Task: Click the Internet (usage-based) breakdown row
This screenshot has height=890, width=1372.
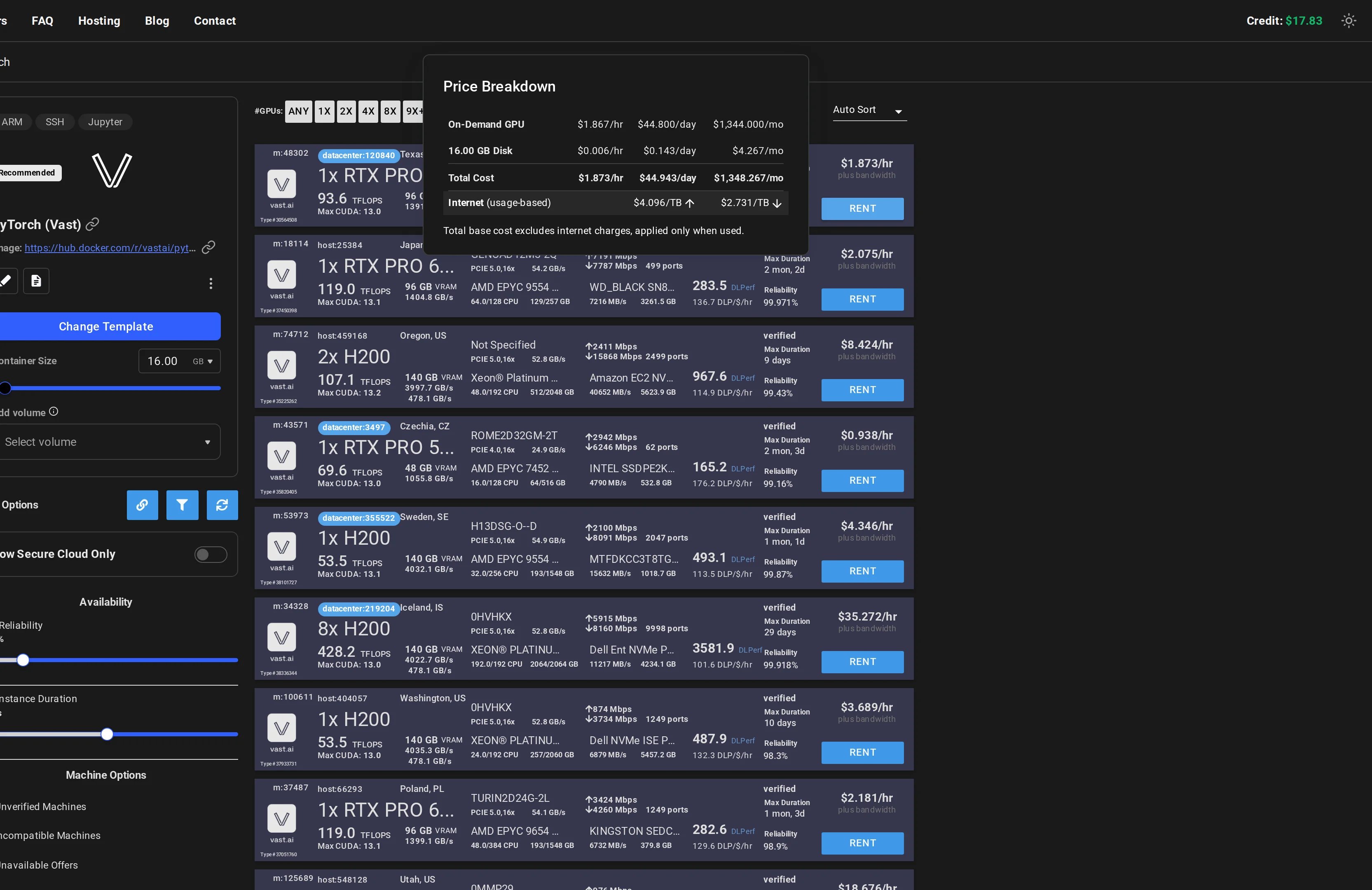Action: coord(615,203)
